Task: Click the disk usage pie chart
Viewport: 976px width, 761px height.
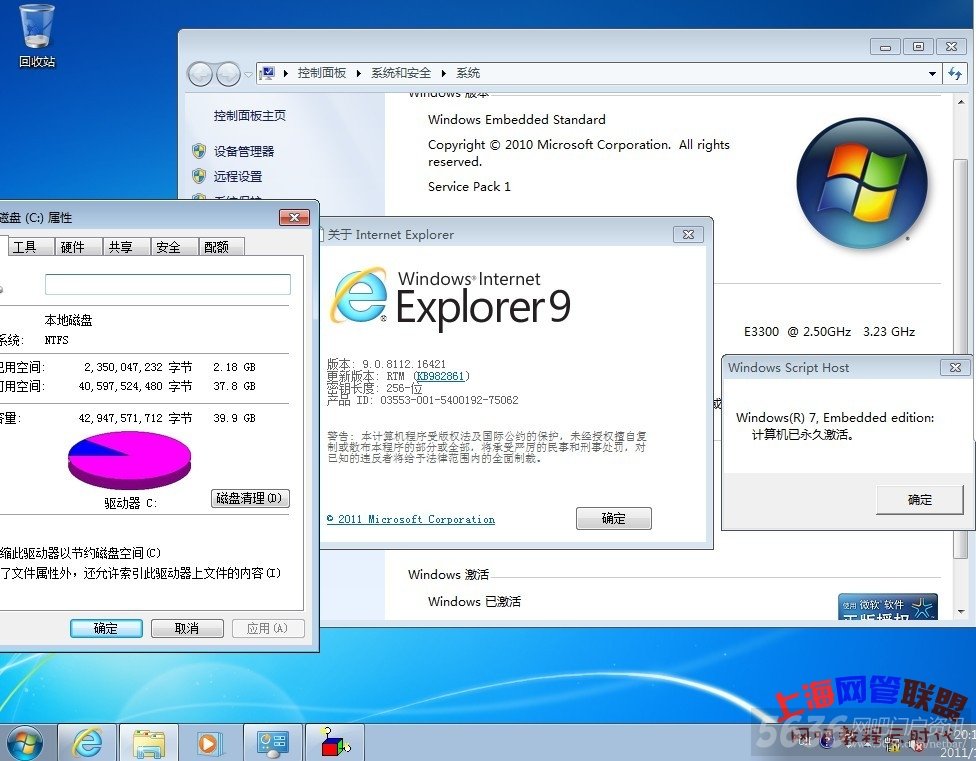Action: coord(129,459)
